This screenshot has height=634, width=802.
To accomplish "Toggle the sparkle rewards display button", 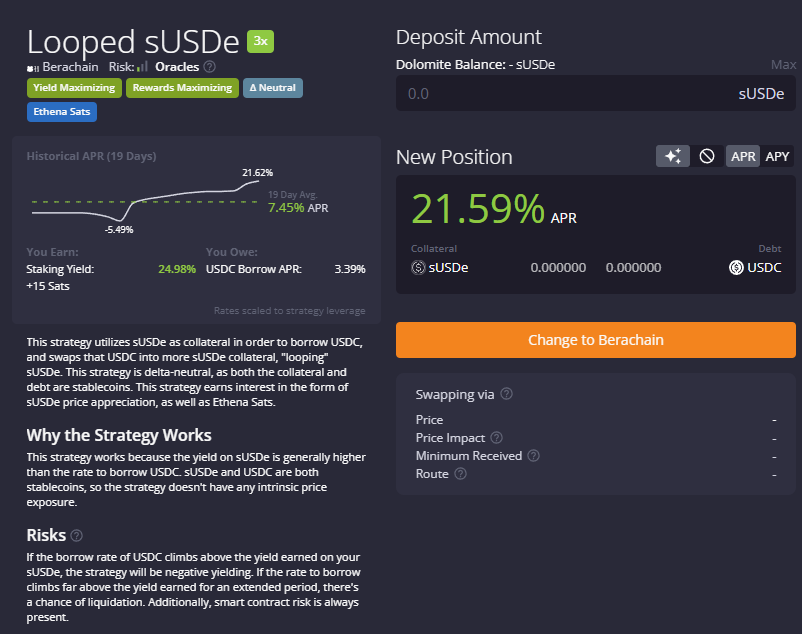I will click(x=673, y=156).
